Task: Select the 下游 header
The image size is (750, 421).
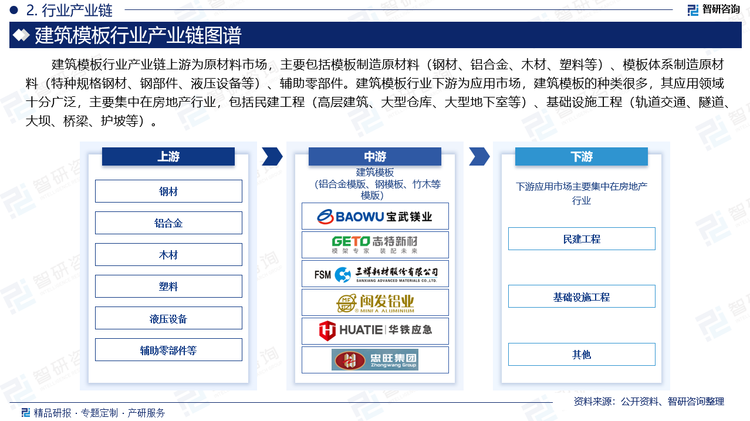Action: [581, 156]
